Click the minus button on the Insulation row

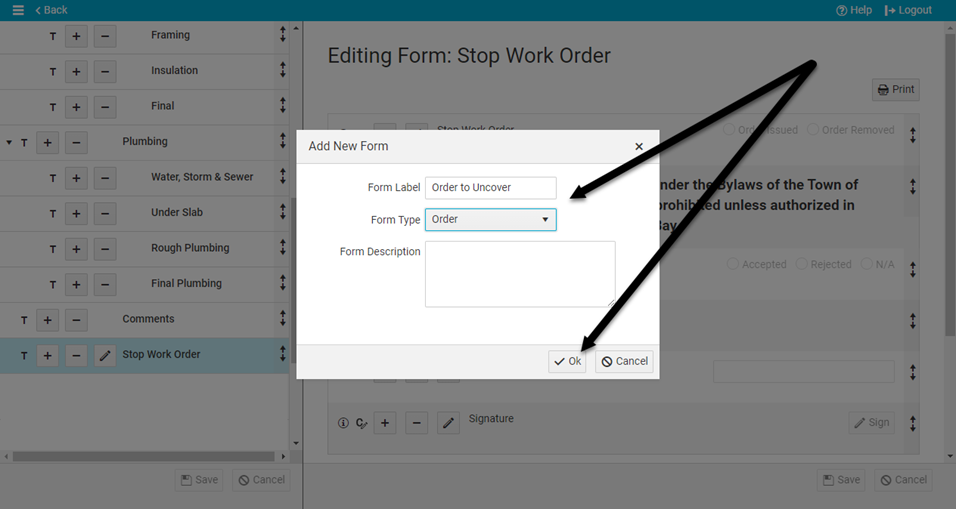105,71
